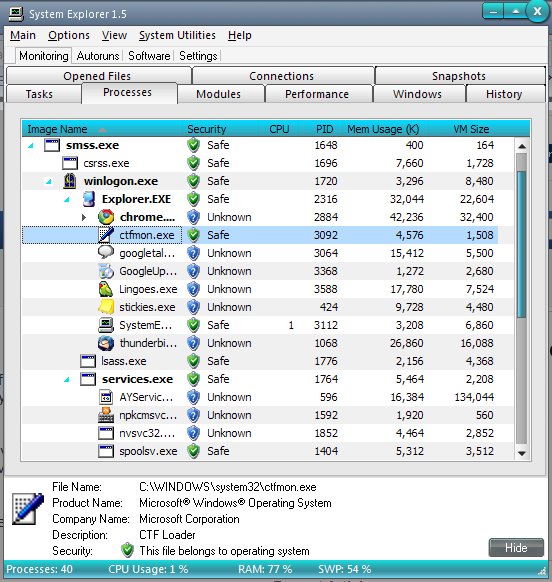Click the winlogon.exe keys icon
Image resolution: width=552 pixels, height=582 pixels.
pyautogui.click(x=70, y=181)
